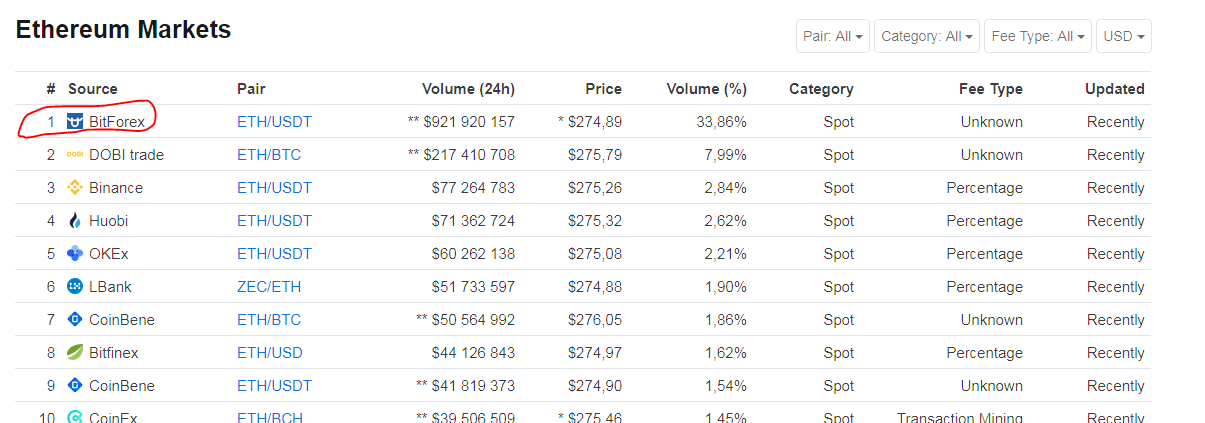The image size is (1205, 423).
Task: Open the Bitfinex ETH/USD pair link
Action: coord(269,353)
